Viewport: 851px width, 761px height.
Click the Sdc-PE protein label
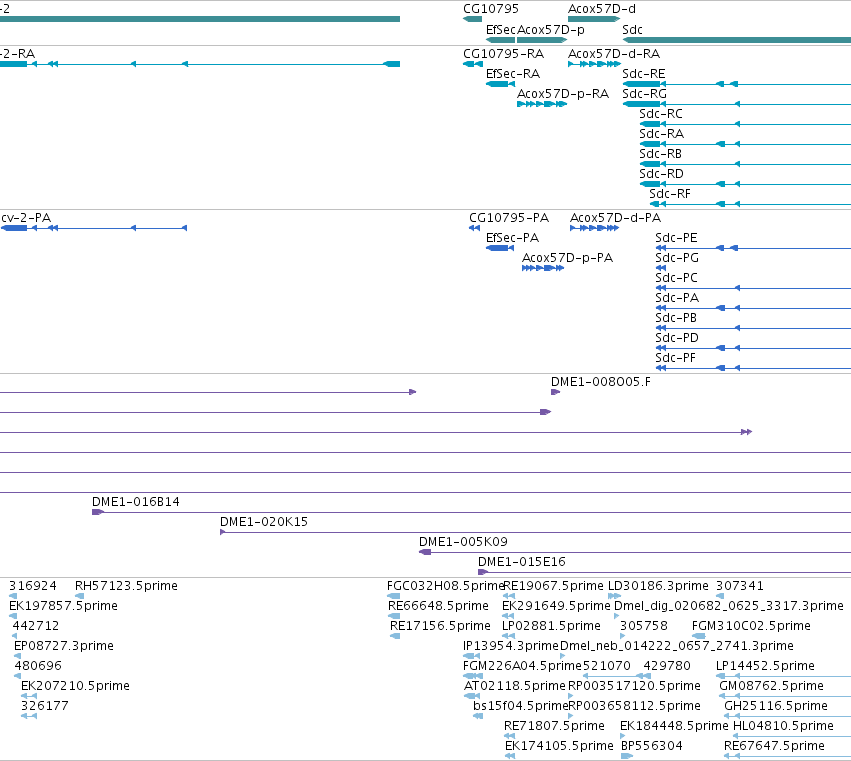pyautogui.click(x=676, y=238)
